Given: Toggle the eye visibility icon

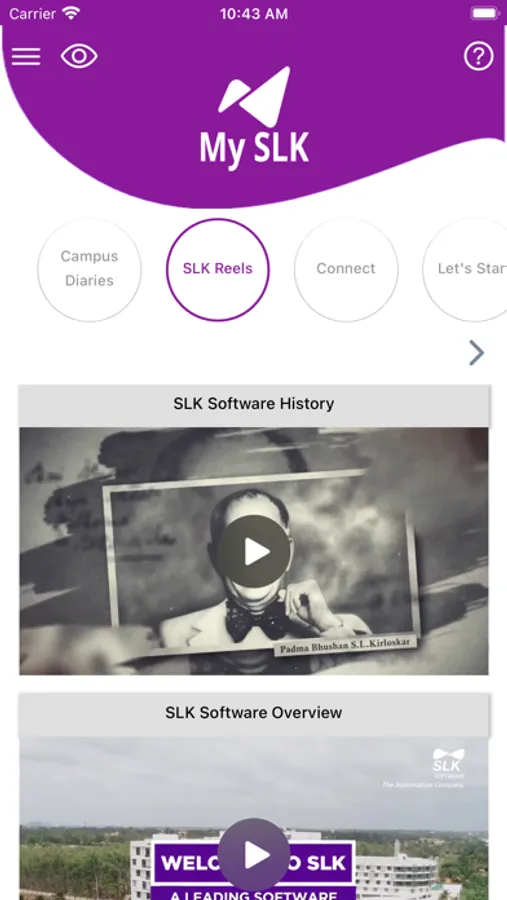Looking at the screenshot, I should (x=79, y=56).
